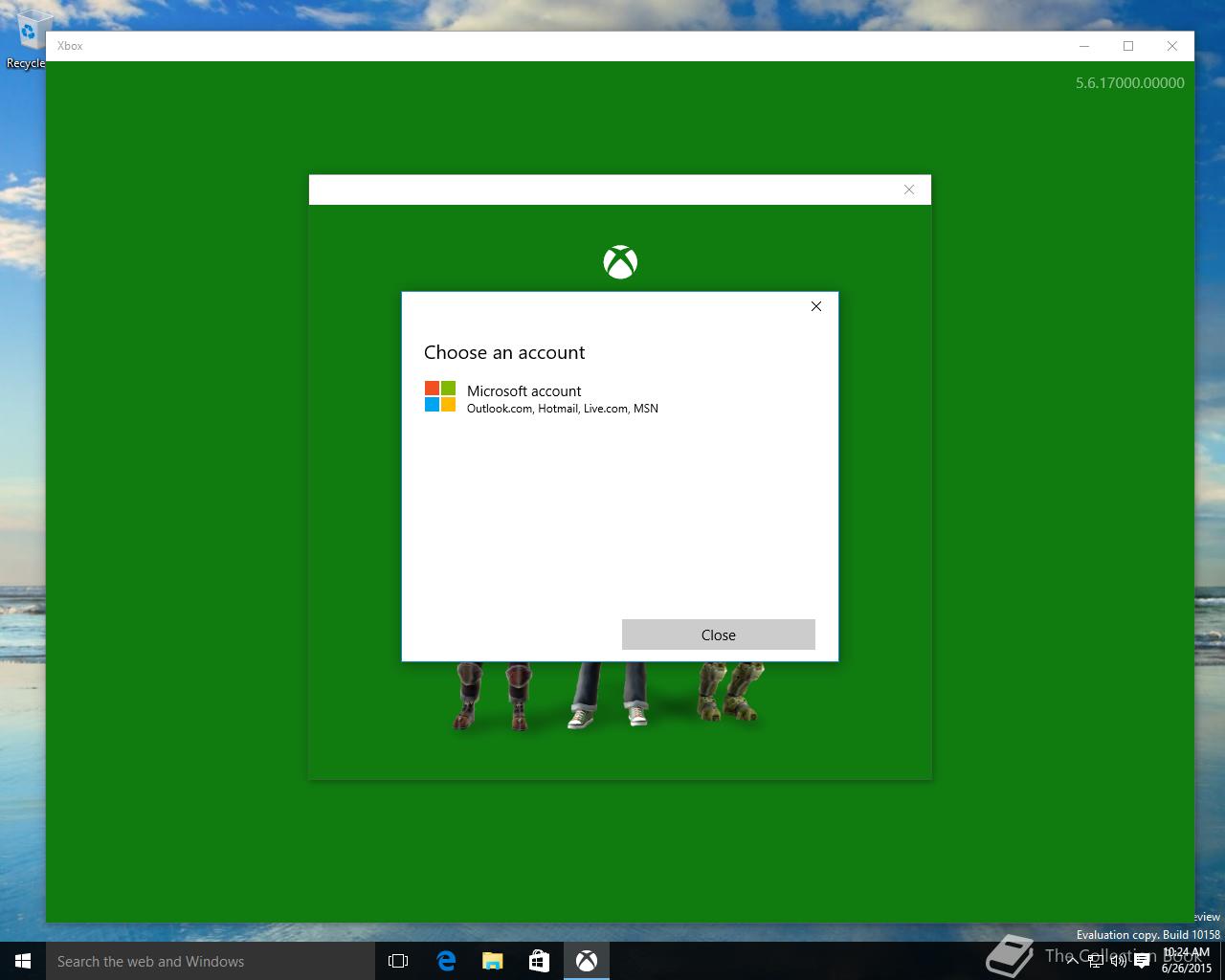
Task: Open Task View from the taskbar
Action: point(398,961)
